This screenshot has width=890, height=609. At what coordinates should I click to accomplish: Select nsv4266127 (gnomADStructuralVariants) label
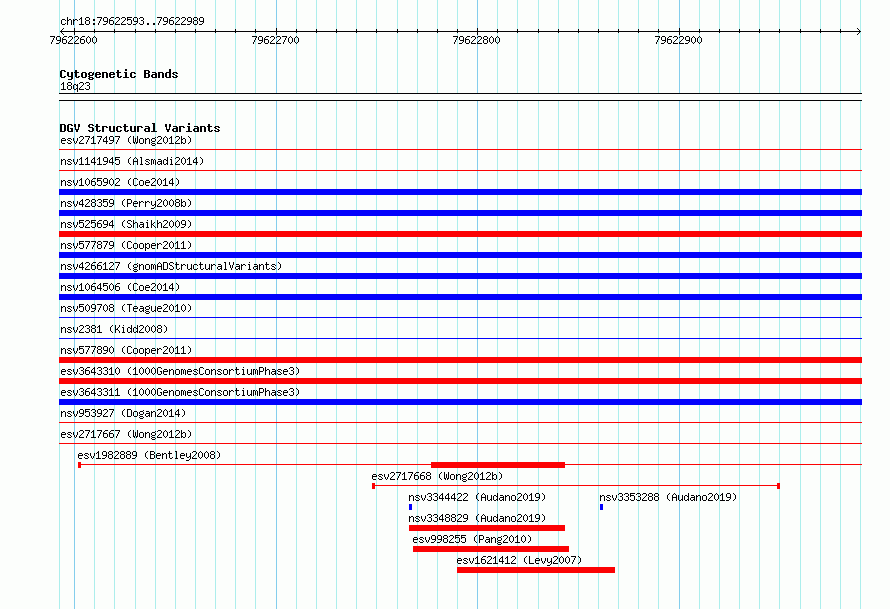(x=171, y=266)
